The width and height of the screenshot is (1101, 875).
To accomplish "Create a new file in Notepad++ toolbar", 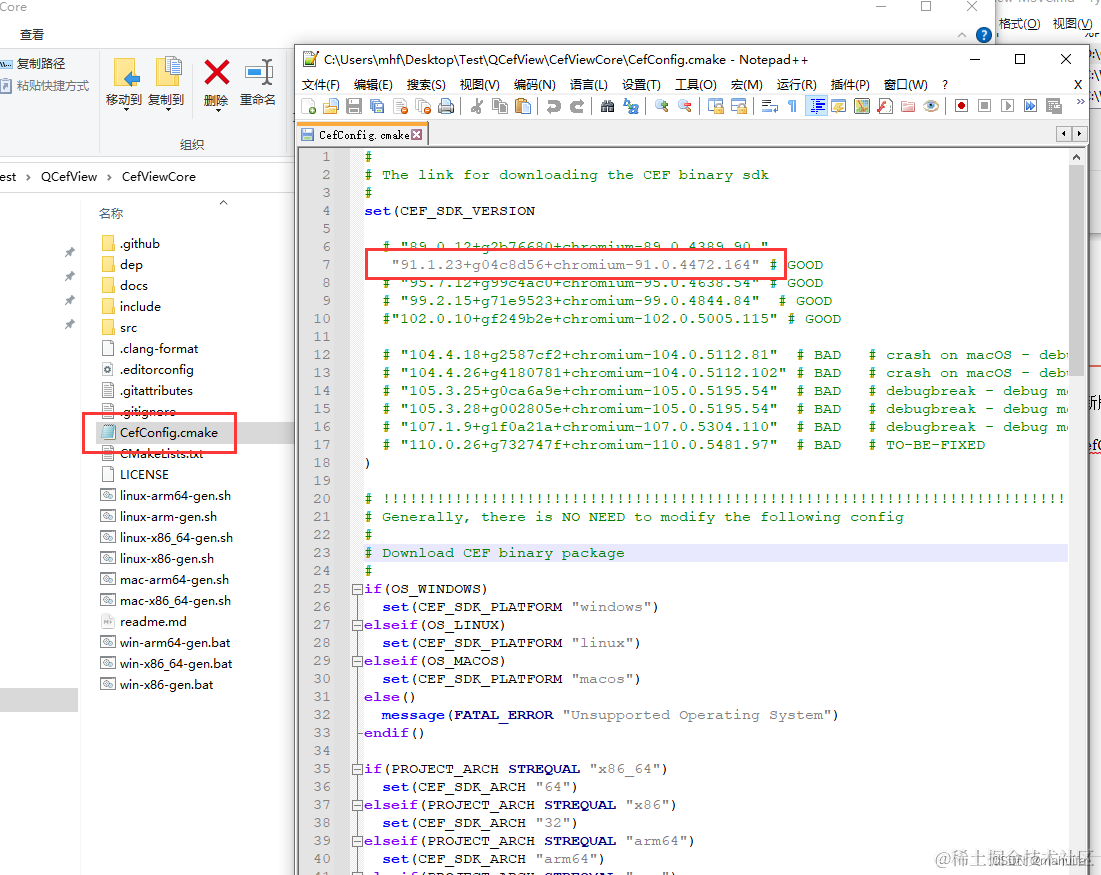I will click(x=308, y=106).
